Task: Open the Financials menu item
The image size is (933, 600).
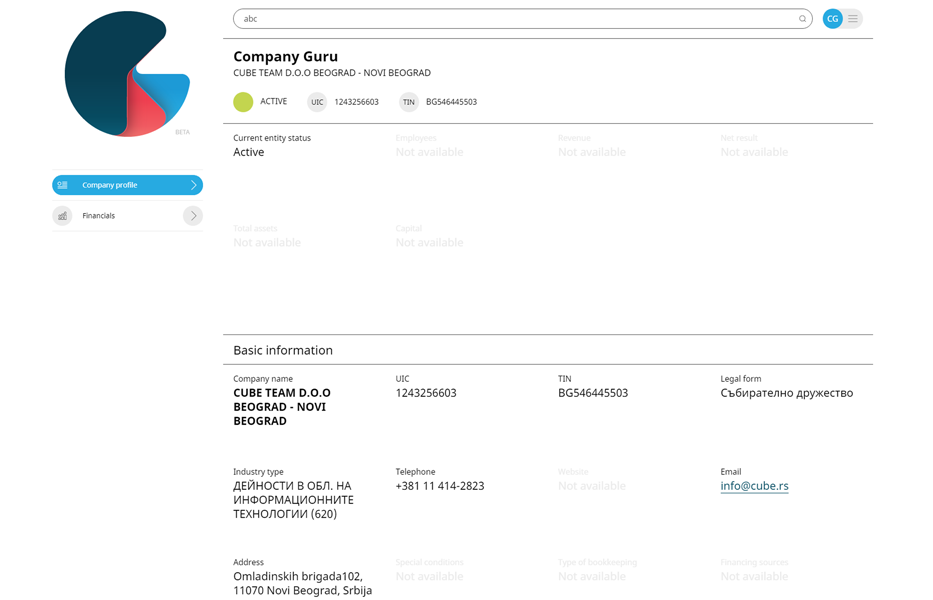Action: coord(127,215)
